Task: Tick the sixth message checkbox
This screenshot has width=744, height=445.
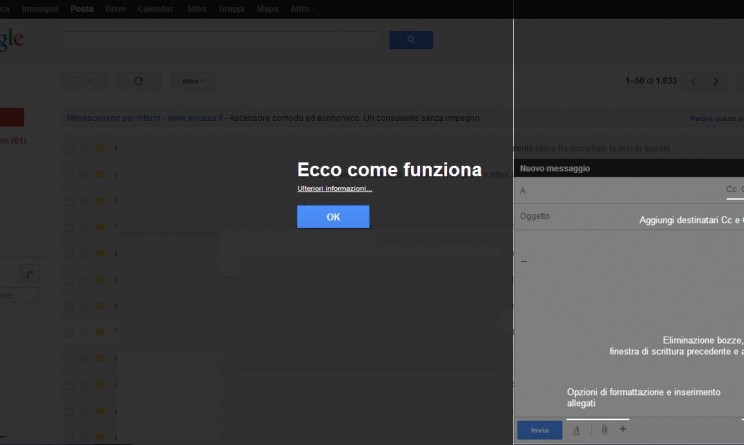Action: pyautogui.click(x=69, y=280)
